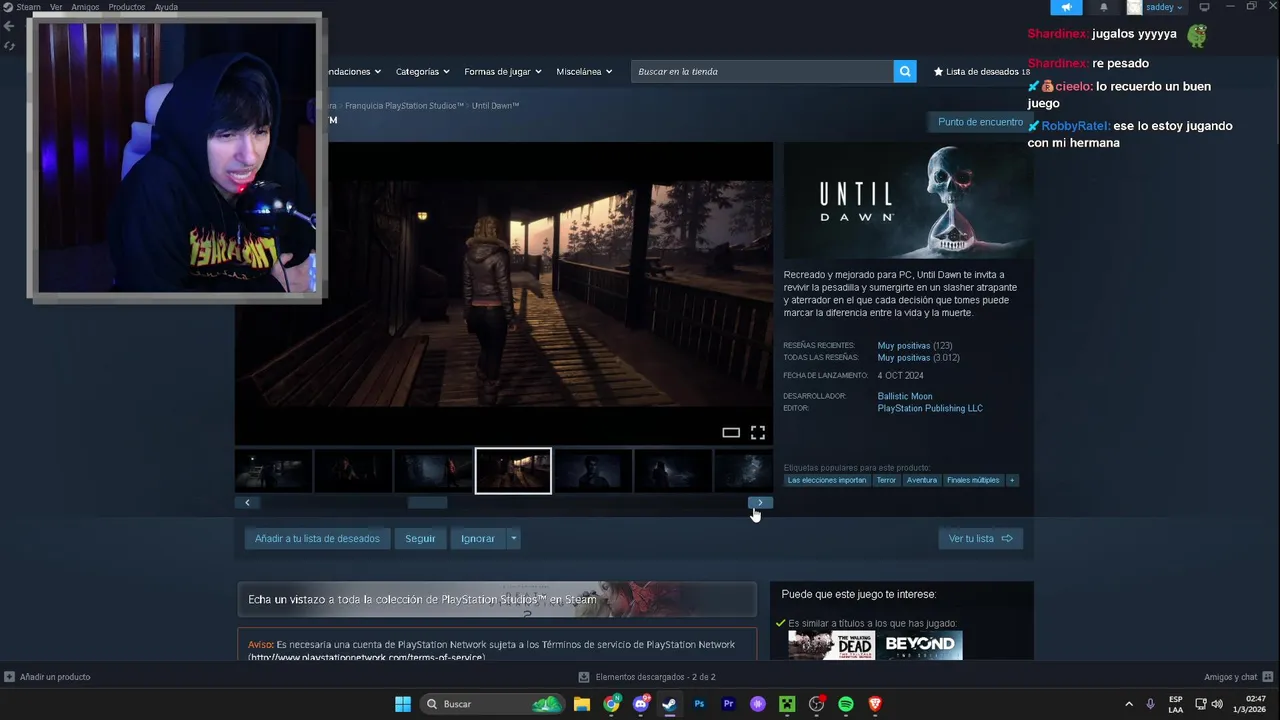Click the Until Dawn breadcrumb
This screenshot has height=720, width=1280.
pos(495,105)
